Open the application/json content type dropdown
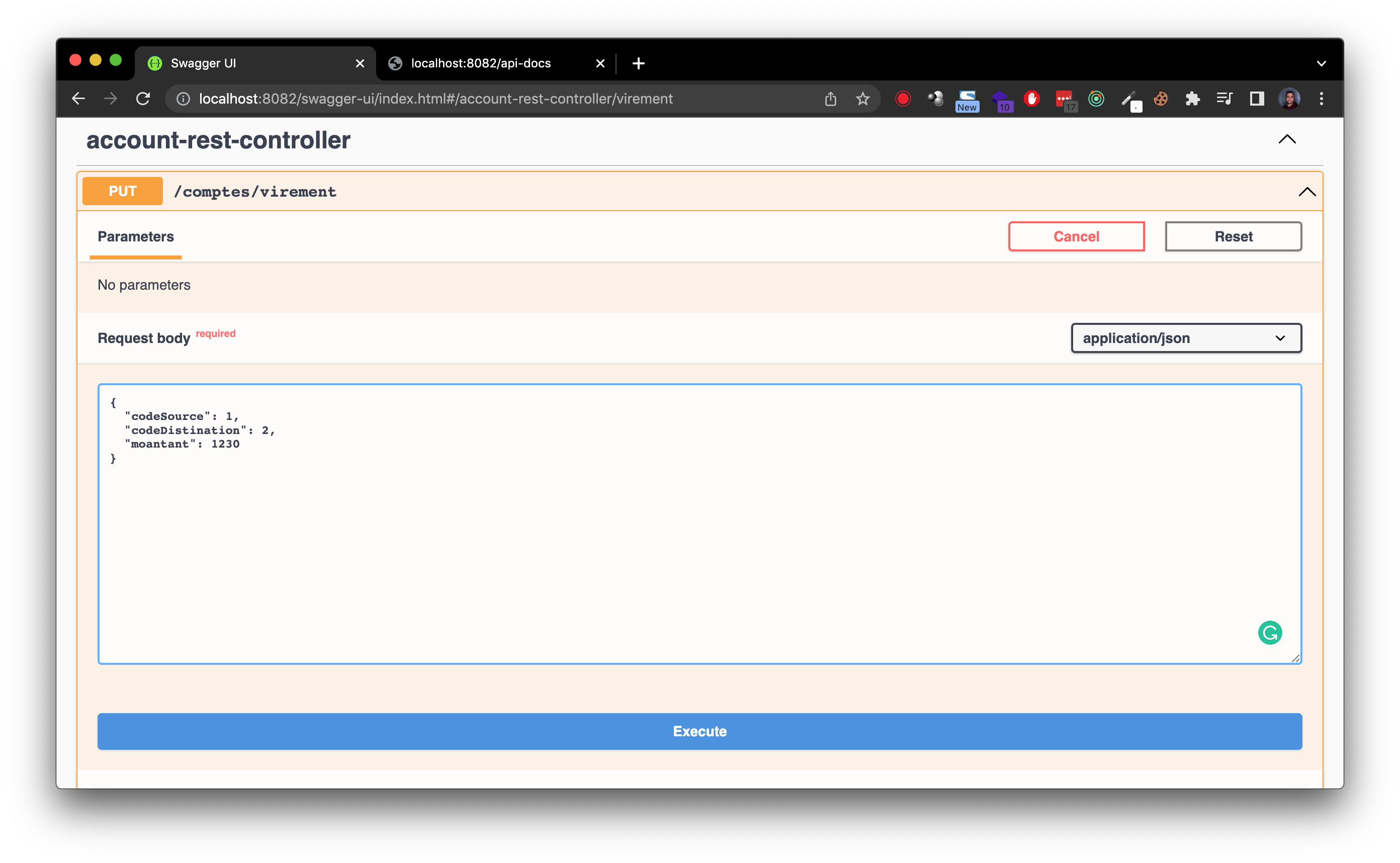The height and width of the screenshot is (863, 1400). pyautogui.click(x=1185, y=338)
